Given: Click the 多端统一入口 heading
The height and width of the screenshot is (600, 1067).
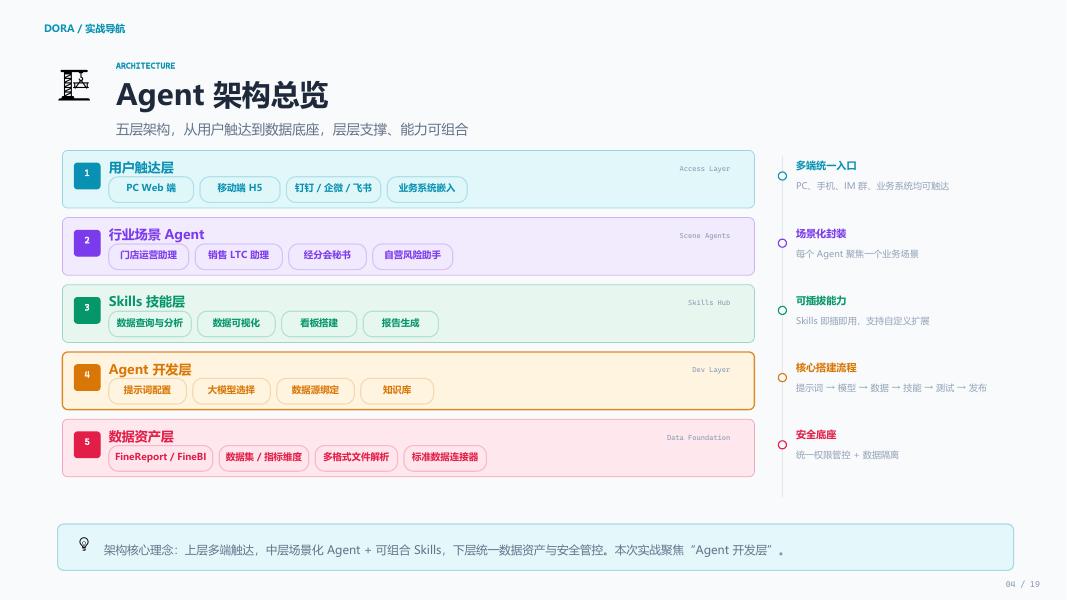Looking at the screenshot, I should coord(826,165).
